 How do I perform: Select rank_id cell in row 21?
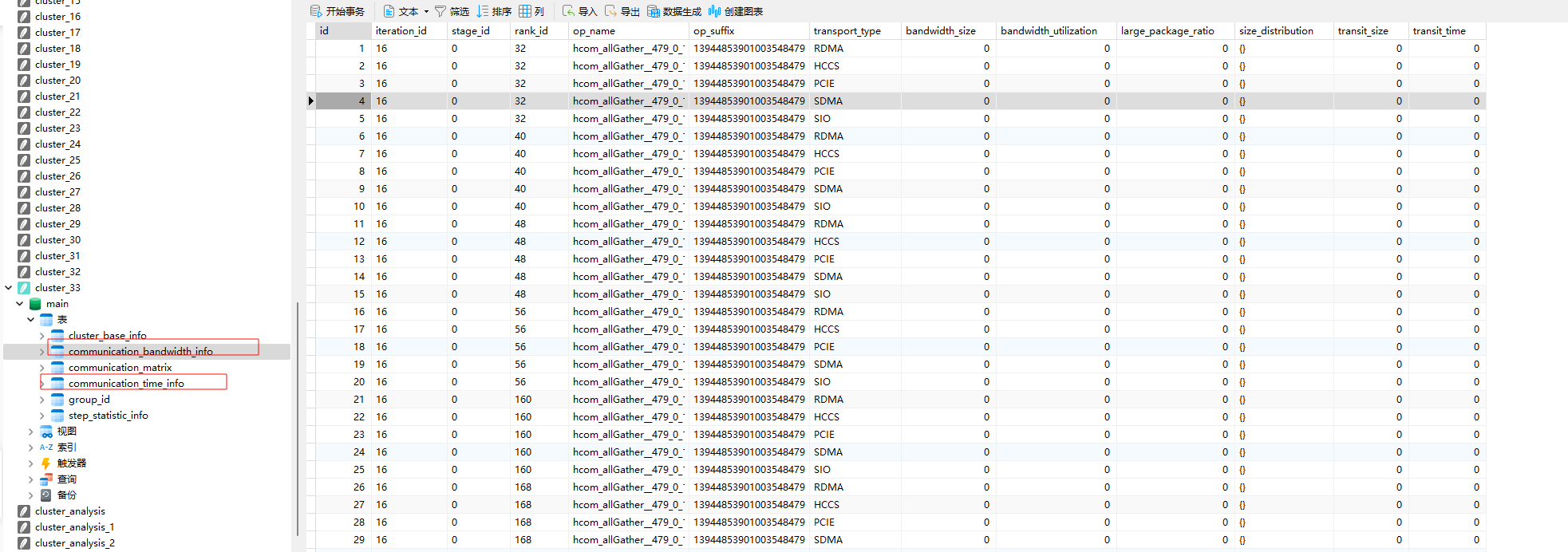[539, 400]
